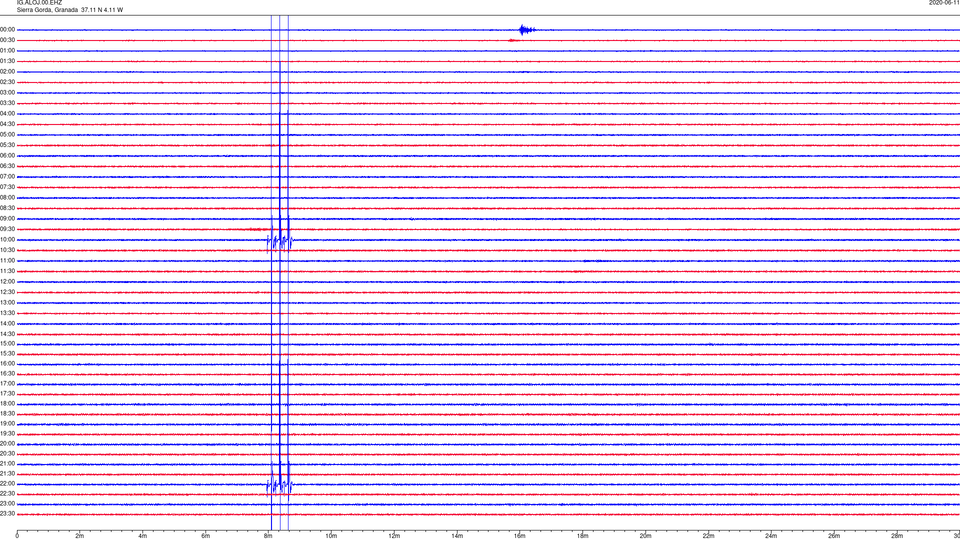
Task: Select the 17:30 trace time label
Action: point(7,394)
